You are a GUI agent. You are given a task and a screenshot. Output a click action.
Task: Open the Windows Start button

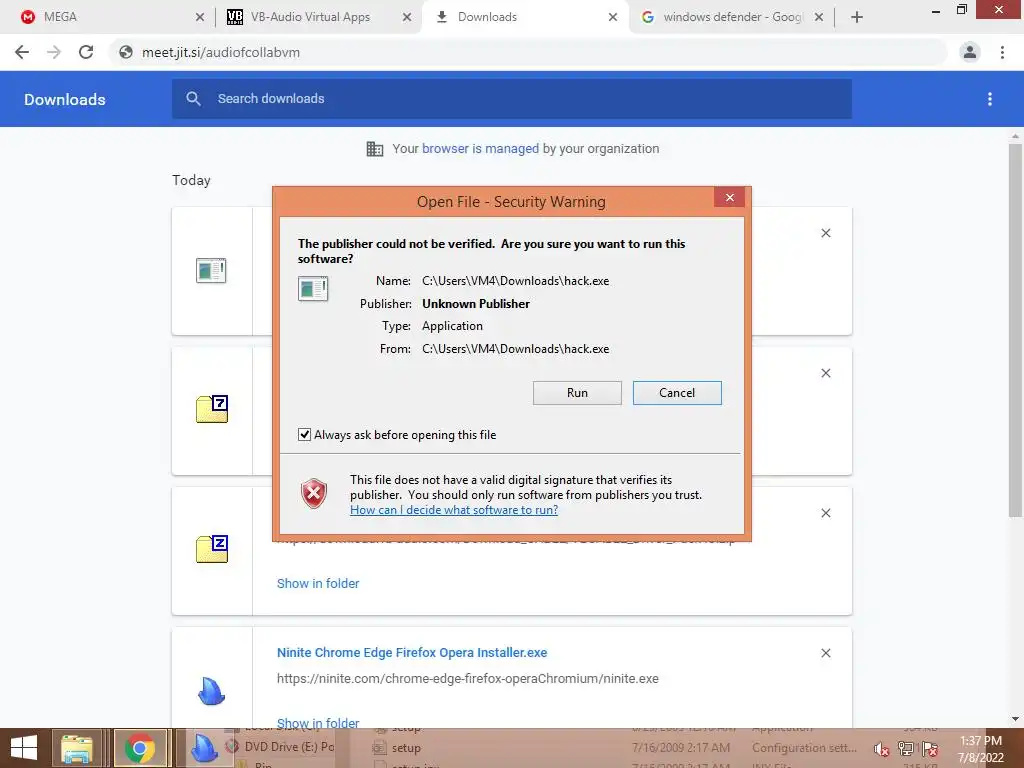pos(24,748)
